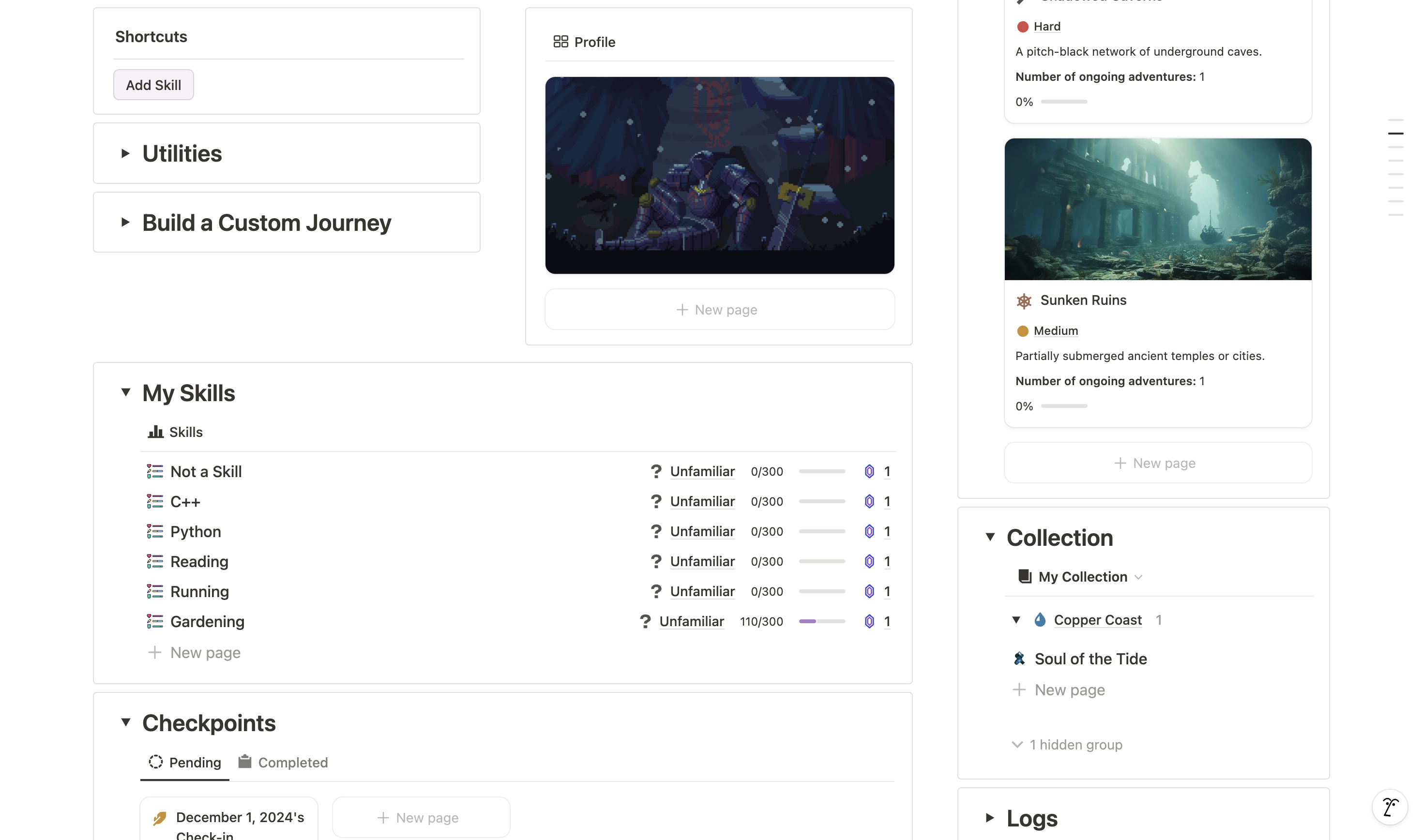Collapse the Collection toggle heading
Screen dimensions: 1423x840
point(990,537)
